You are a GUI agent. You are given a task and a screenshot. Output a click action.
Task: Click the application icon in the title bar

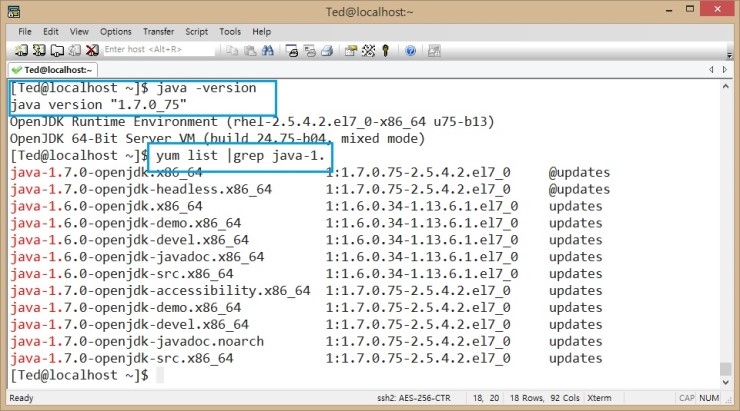click(x=14, y=12)
